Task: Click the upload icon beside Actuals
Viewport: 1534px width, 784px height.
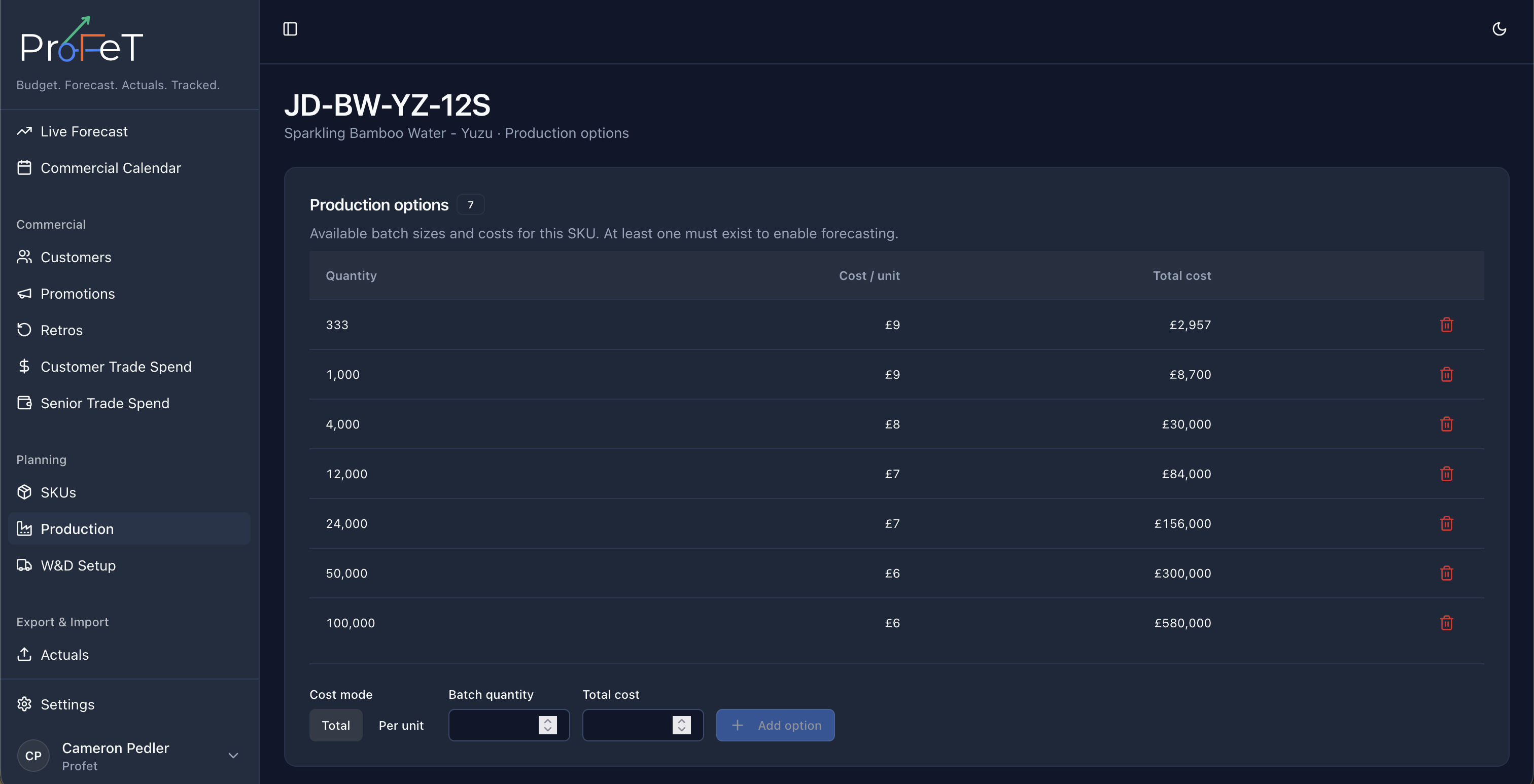Action: point(24,654)
